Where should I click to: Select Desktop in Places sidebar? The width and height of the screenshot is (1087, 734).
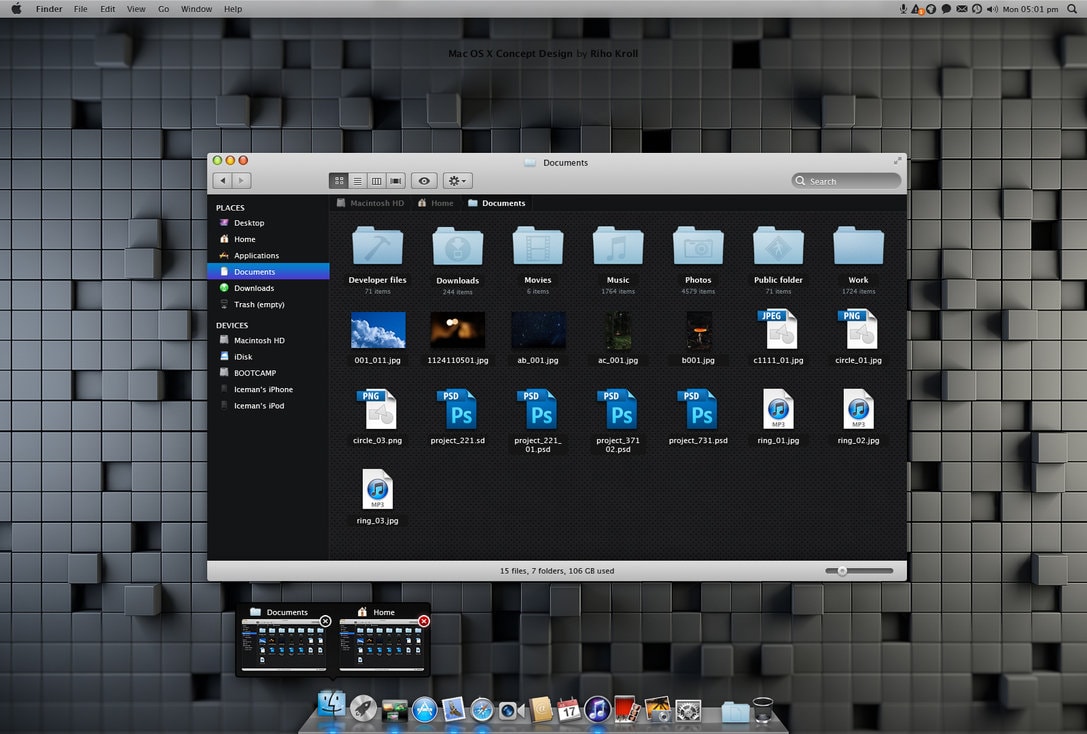[268, 223]
